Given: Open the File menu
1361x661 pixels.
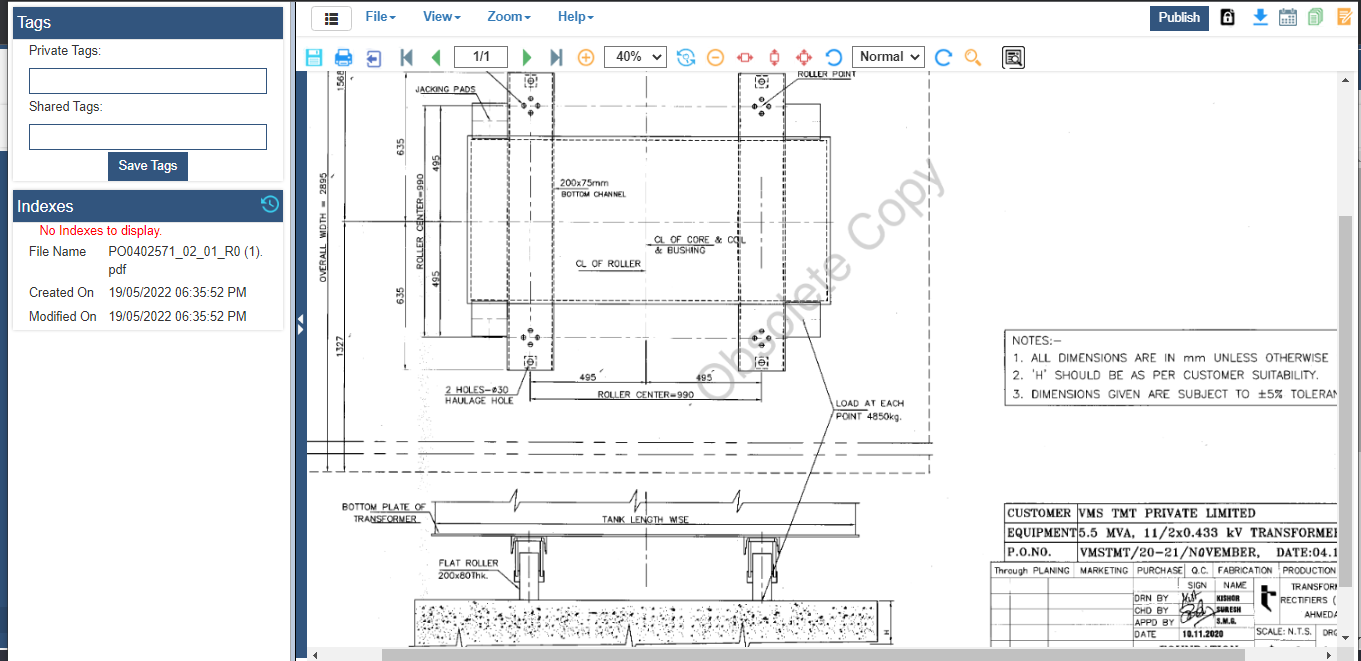Looking at the screenshot, I should click(x=380, y=17).
